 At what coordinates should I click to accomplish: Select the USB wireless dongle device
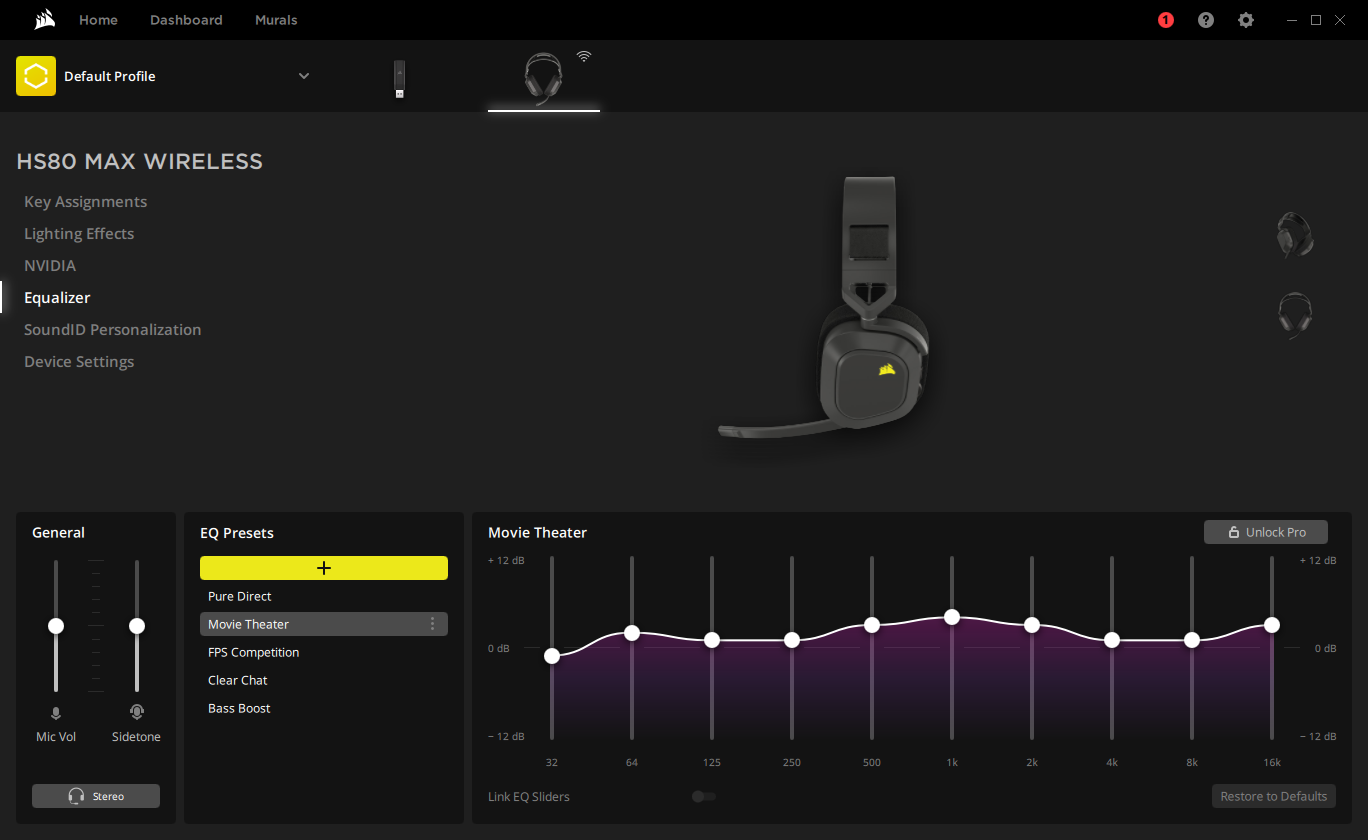tap(399, 80)
